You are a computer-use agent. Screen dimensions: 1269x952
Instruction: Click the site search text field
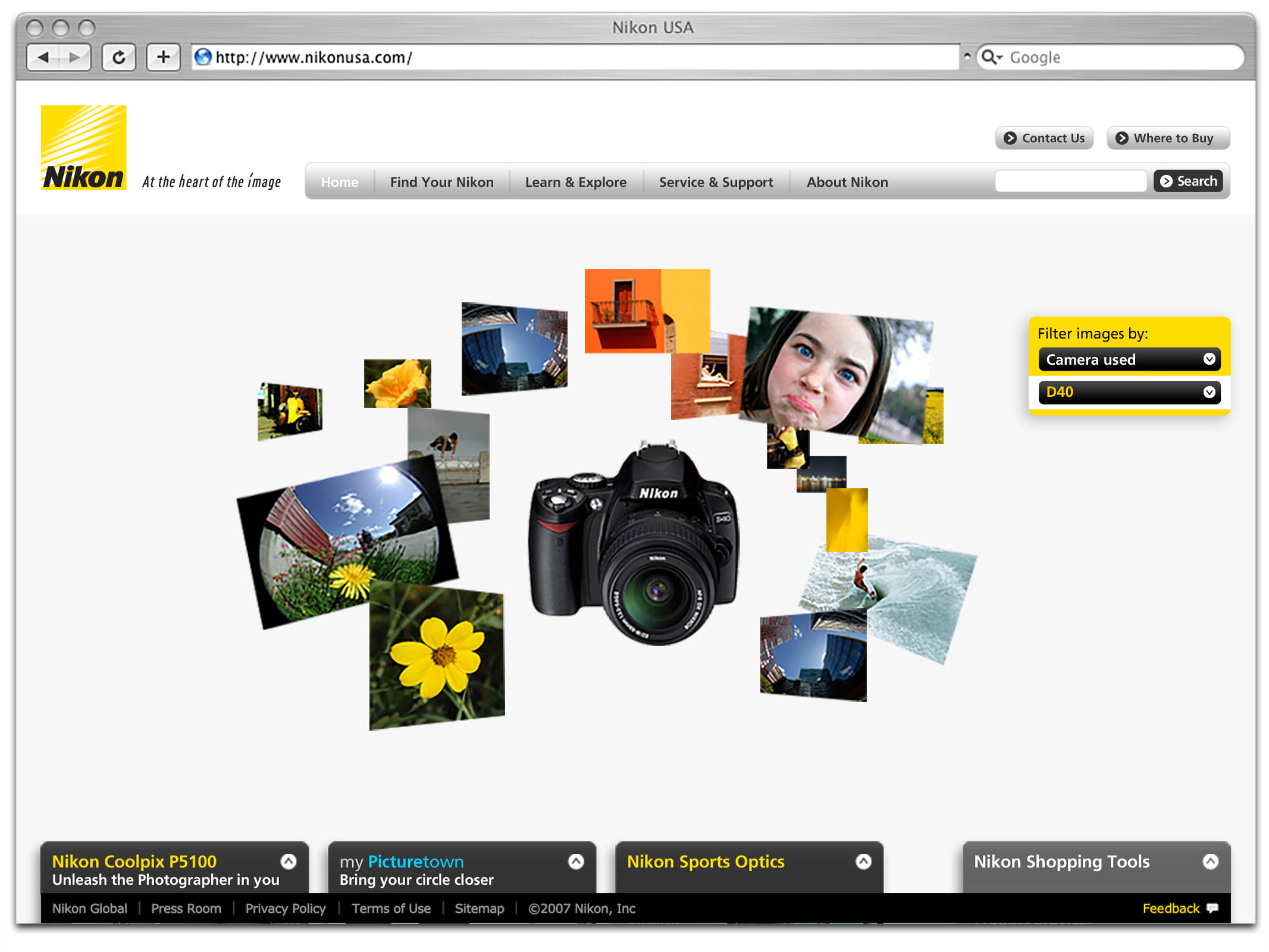pyautogui.click(x=1070, y=181)
